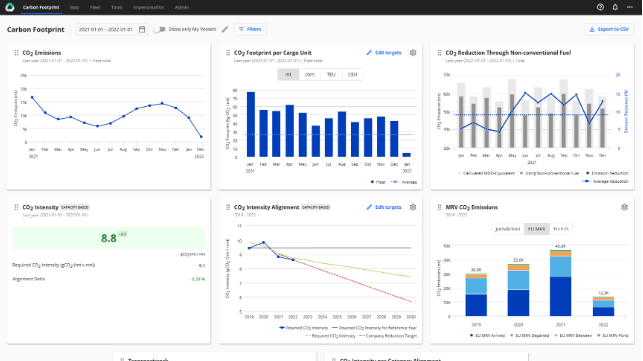Open settings gear of CO2 Intensity Alignment
The image size is (643, 361).
click(x=413, y=207)
